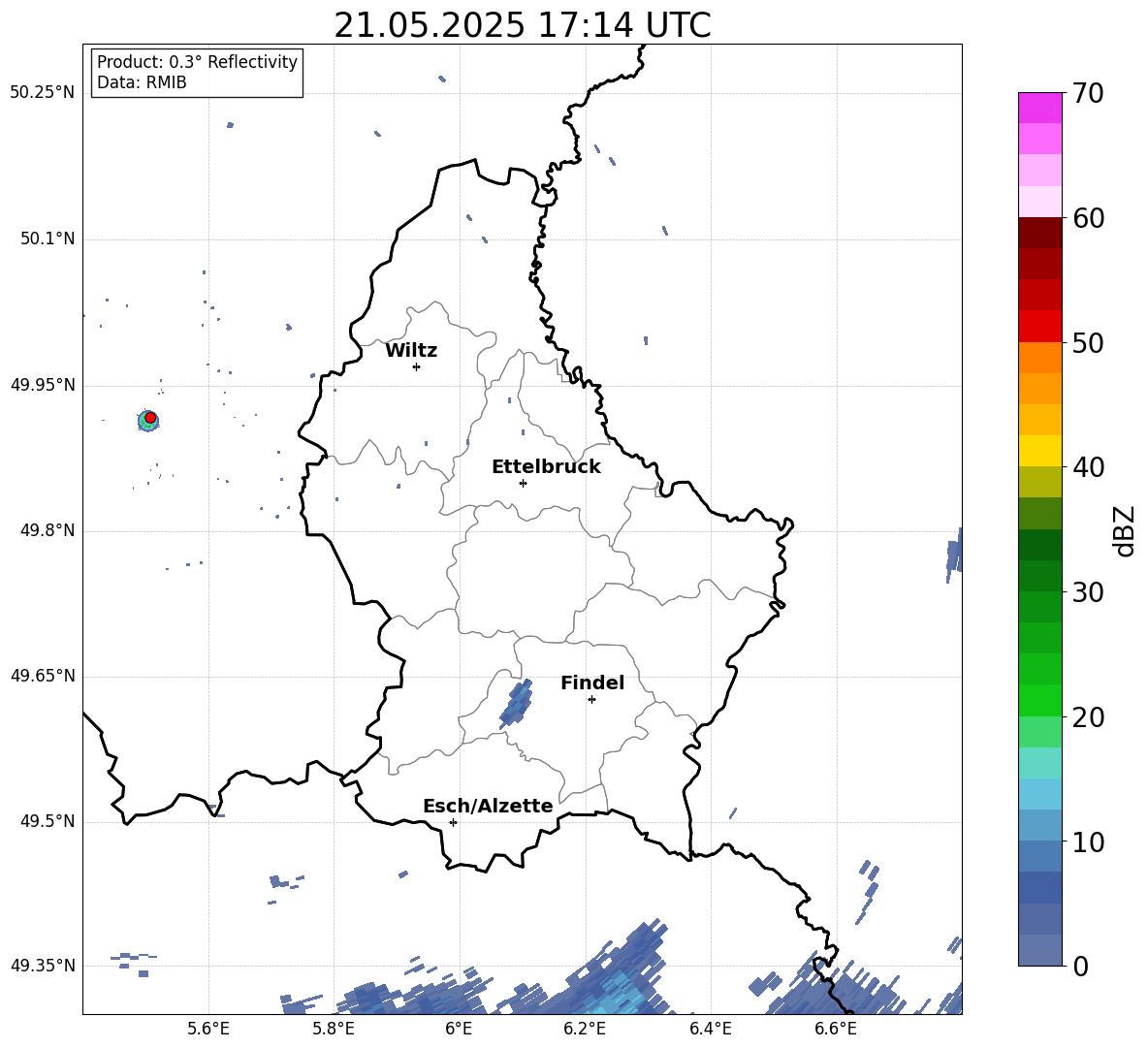Click the 49.5°N latitude label
Viewport: 1148px width, 1048px height.
pos(48,822)
